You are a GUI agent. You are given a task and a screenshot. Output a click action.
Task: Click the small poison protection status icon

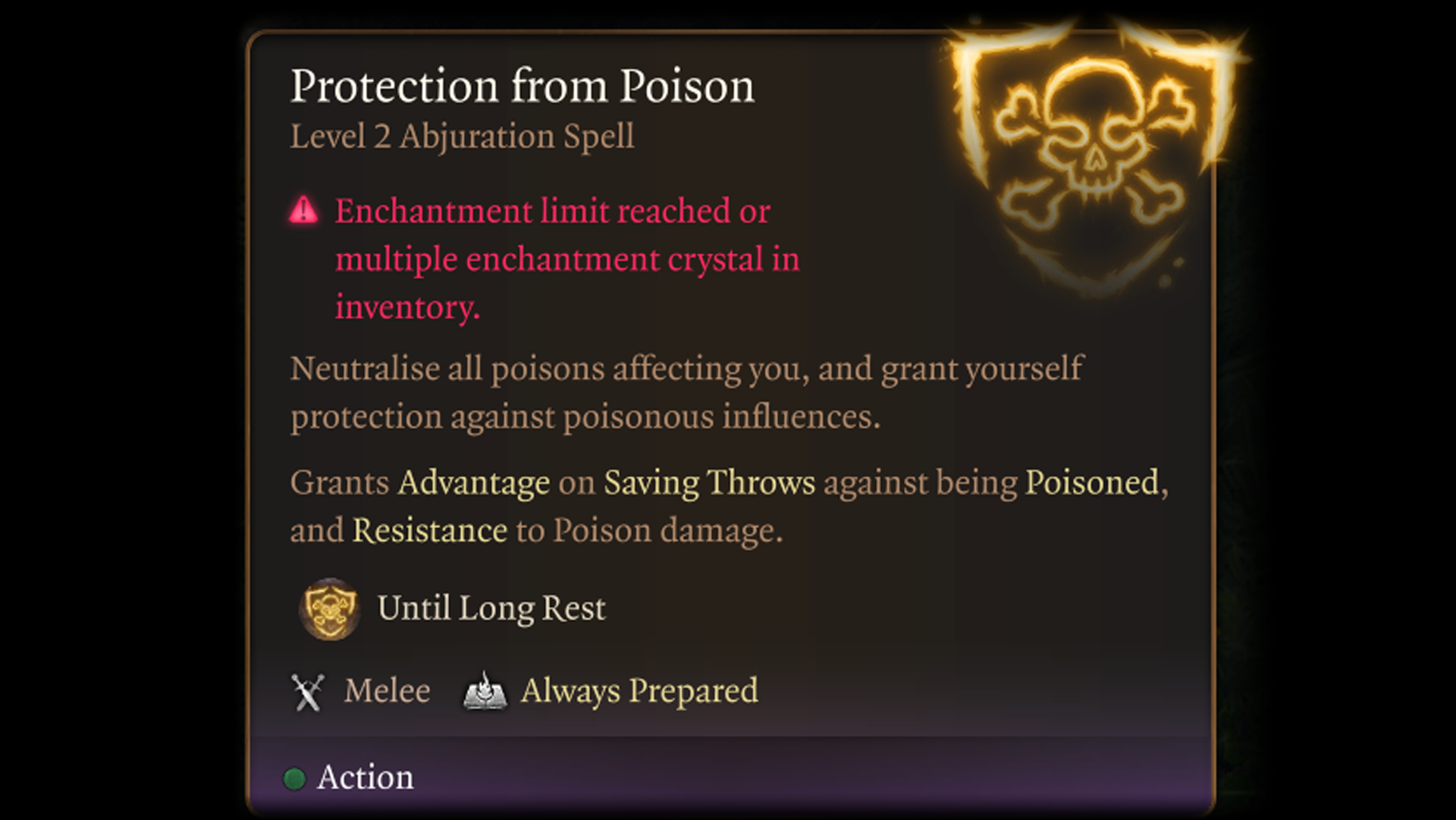(329, 608)
